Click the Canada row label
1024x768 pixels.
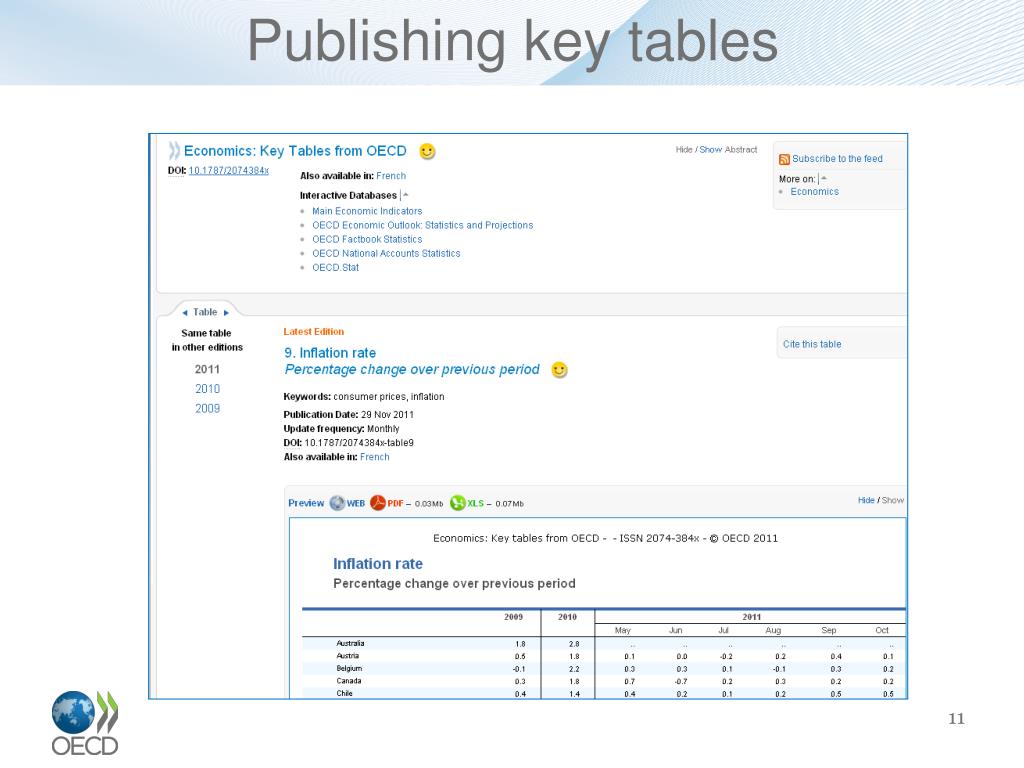pyautogui.click(x=349, y=680)
